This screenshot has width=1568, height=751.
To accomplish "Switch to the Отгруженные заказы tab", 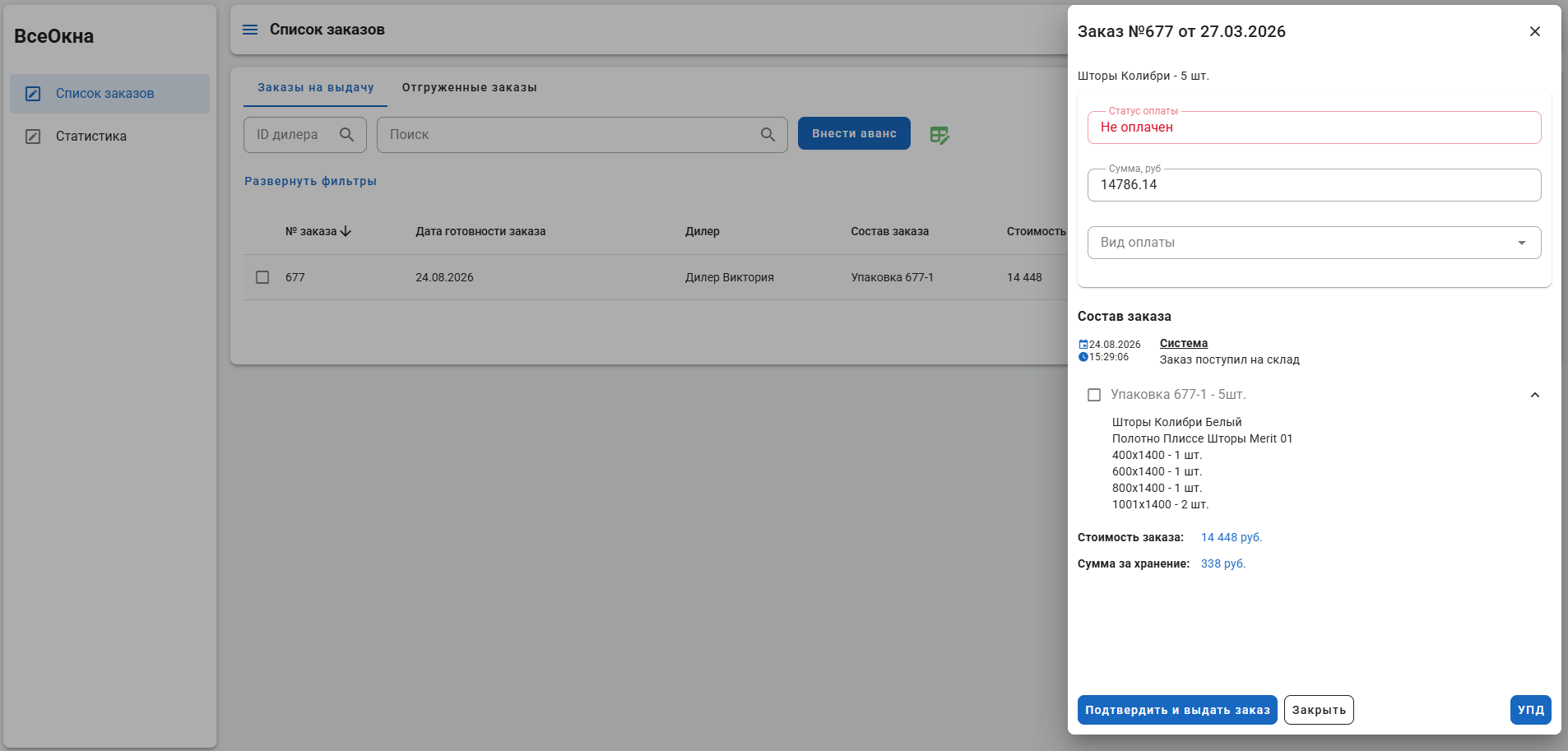I will coord(470,87).
